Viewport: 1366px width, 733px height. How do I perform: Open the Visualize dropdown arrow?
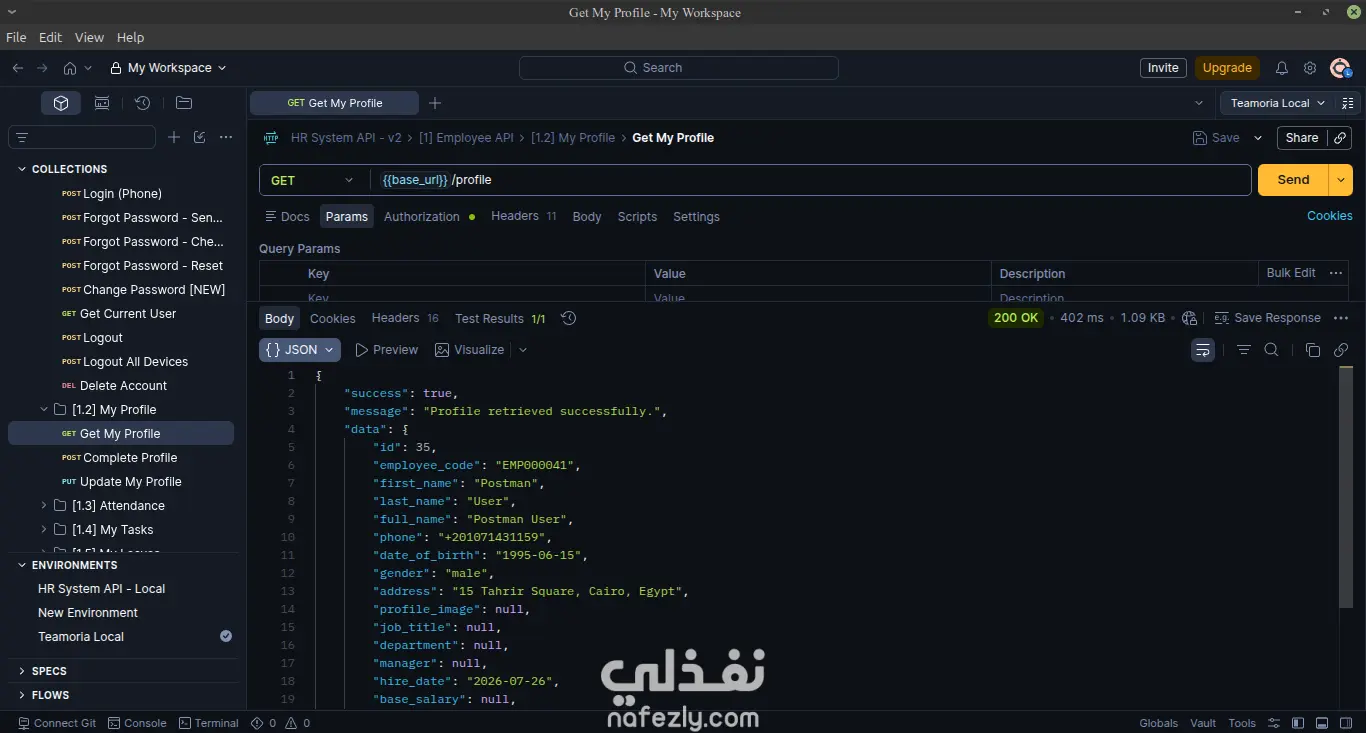click(x=523, y=350)
